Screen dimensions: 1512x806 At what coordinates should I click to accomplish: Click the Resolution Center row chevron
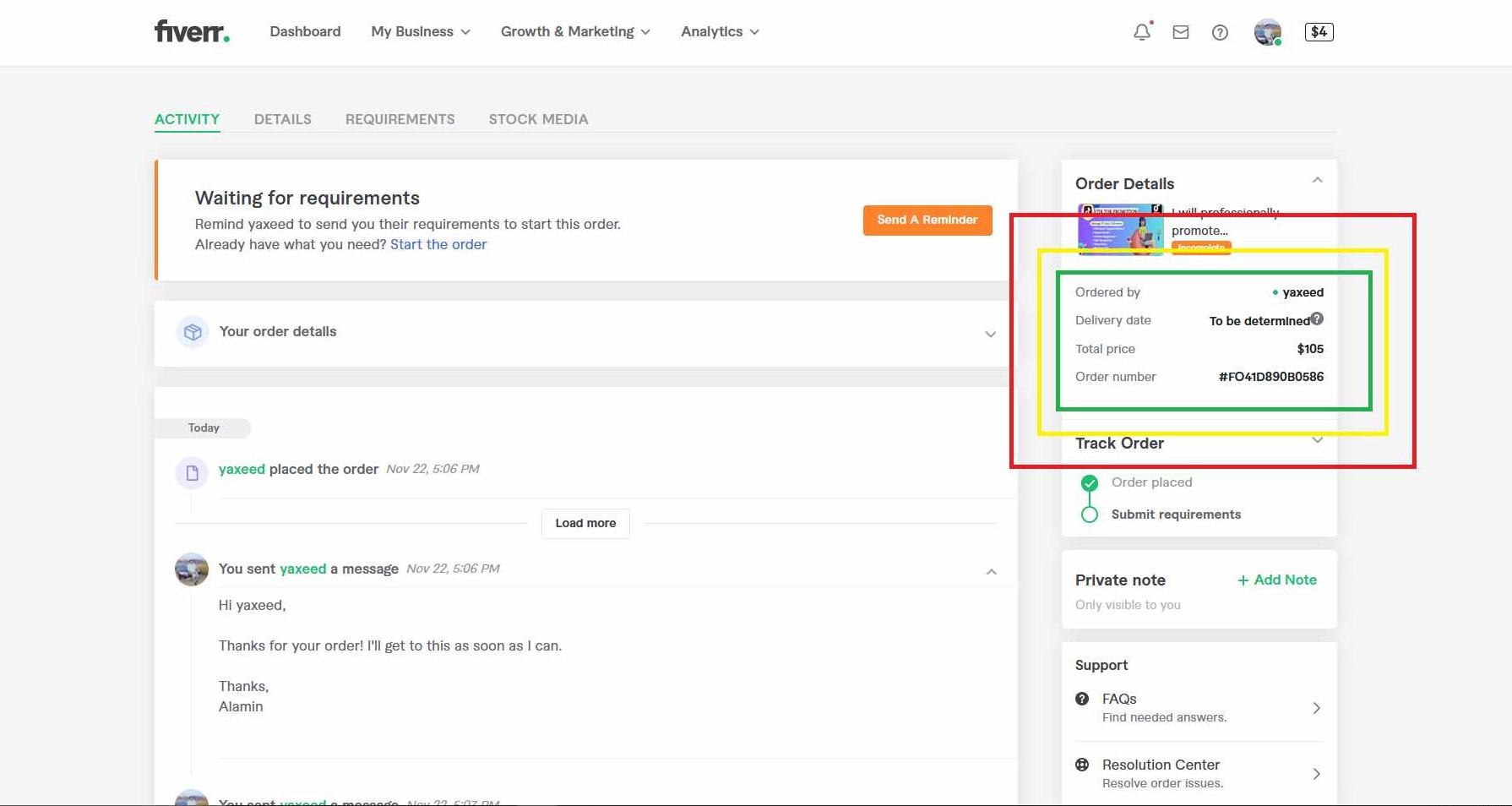[x=1316, y=774]
